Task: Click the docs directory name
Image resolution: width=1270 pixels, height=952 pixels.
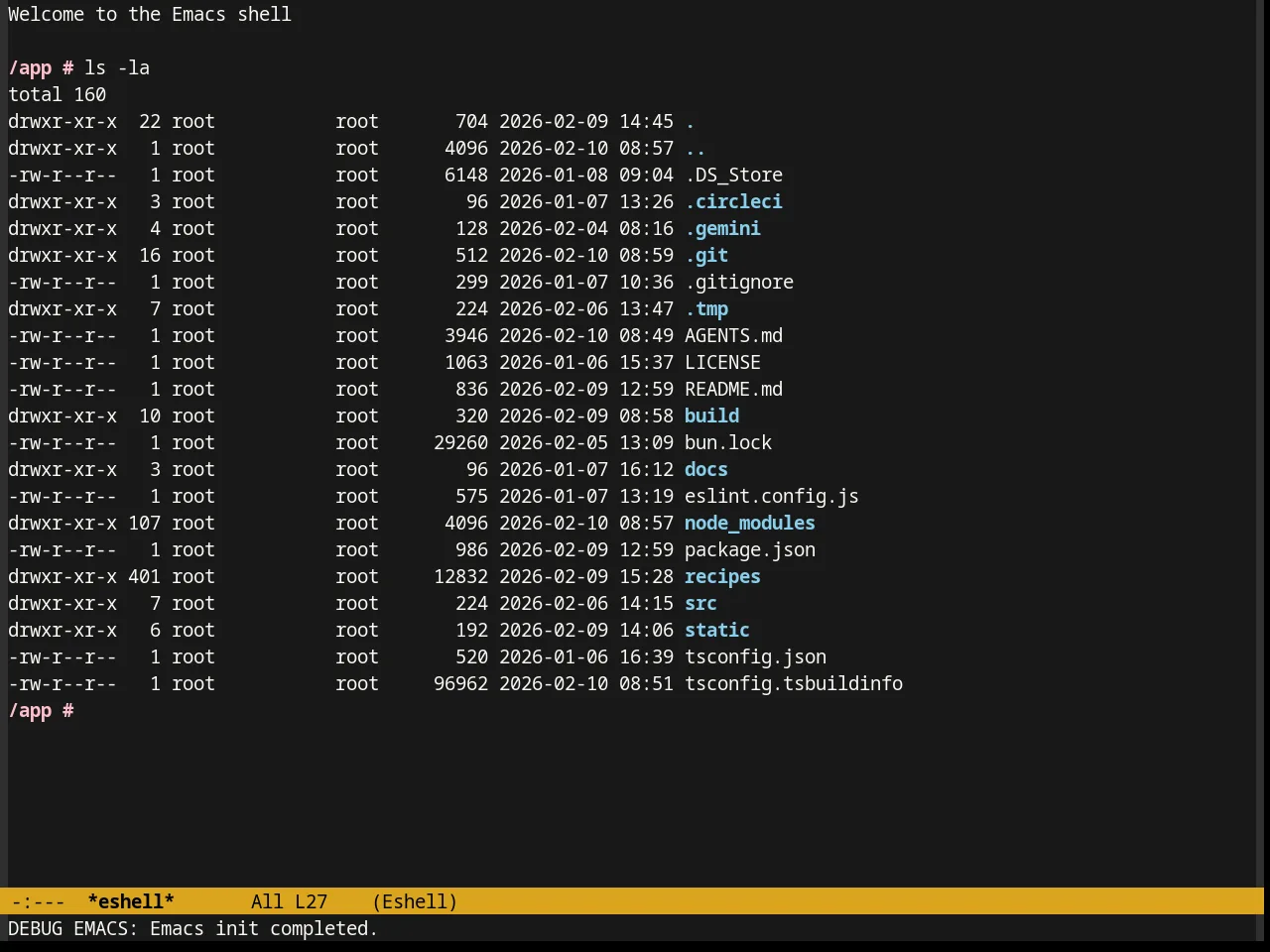Action: point(706,469)
